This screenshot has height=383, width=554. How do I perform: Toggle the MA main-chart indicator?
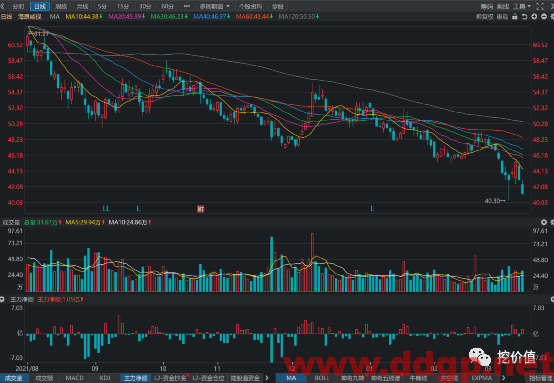click(x=291, y=378)
